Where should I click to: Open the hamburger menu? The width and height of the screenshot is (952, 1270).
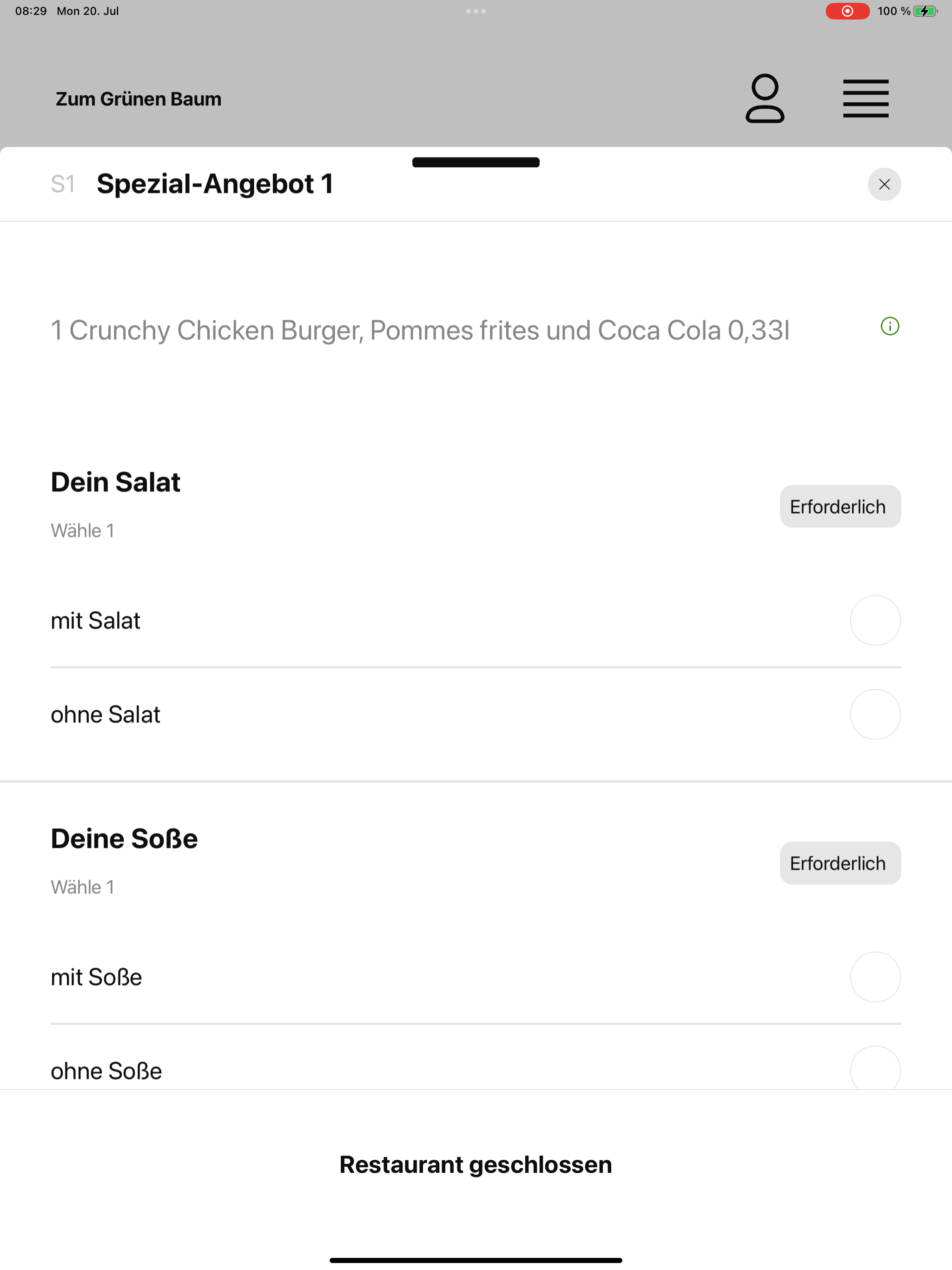click(x=866, y=99)
